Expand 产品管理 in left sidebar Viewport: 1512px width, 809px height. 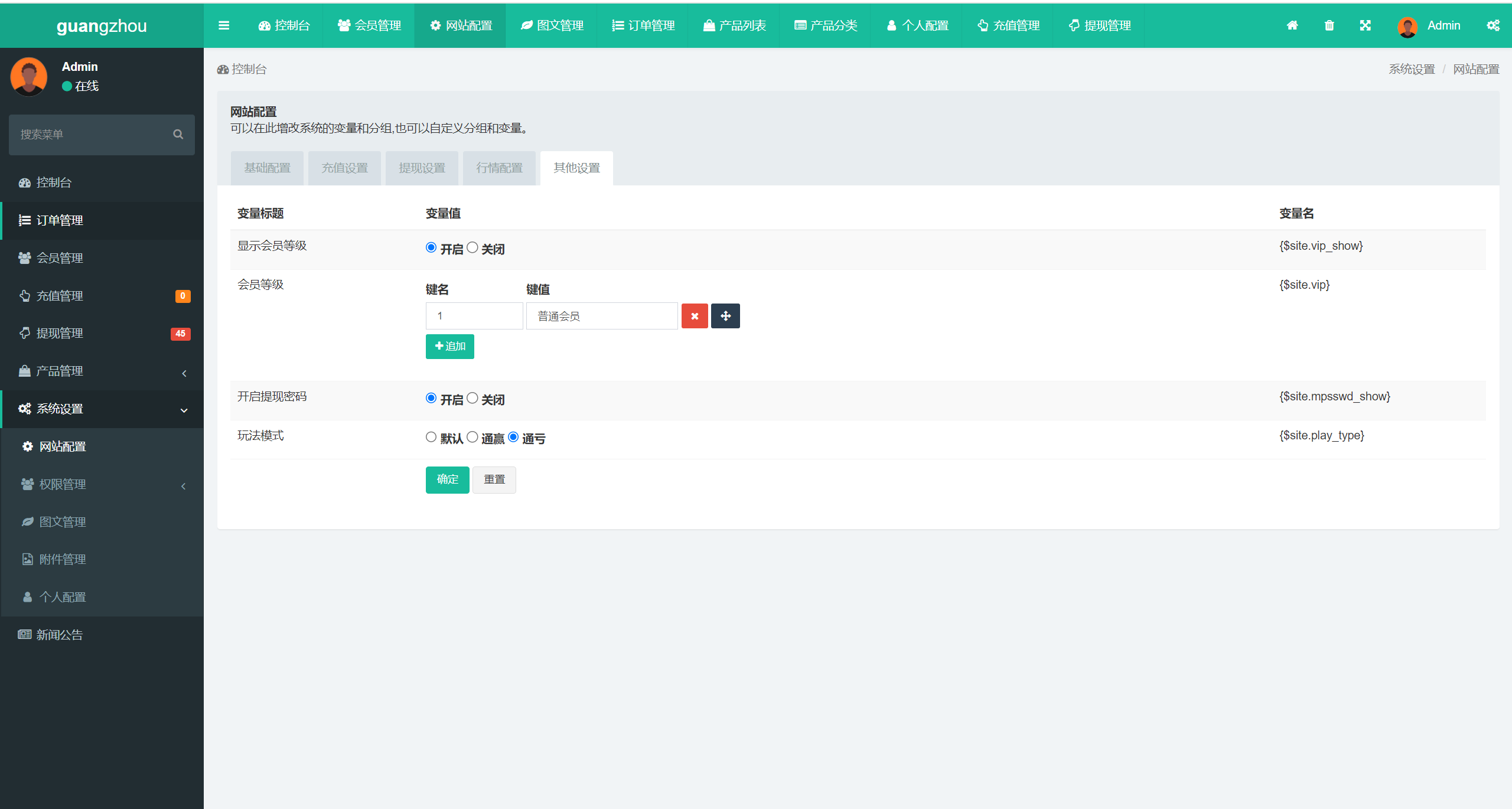(100, 371)
